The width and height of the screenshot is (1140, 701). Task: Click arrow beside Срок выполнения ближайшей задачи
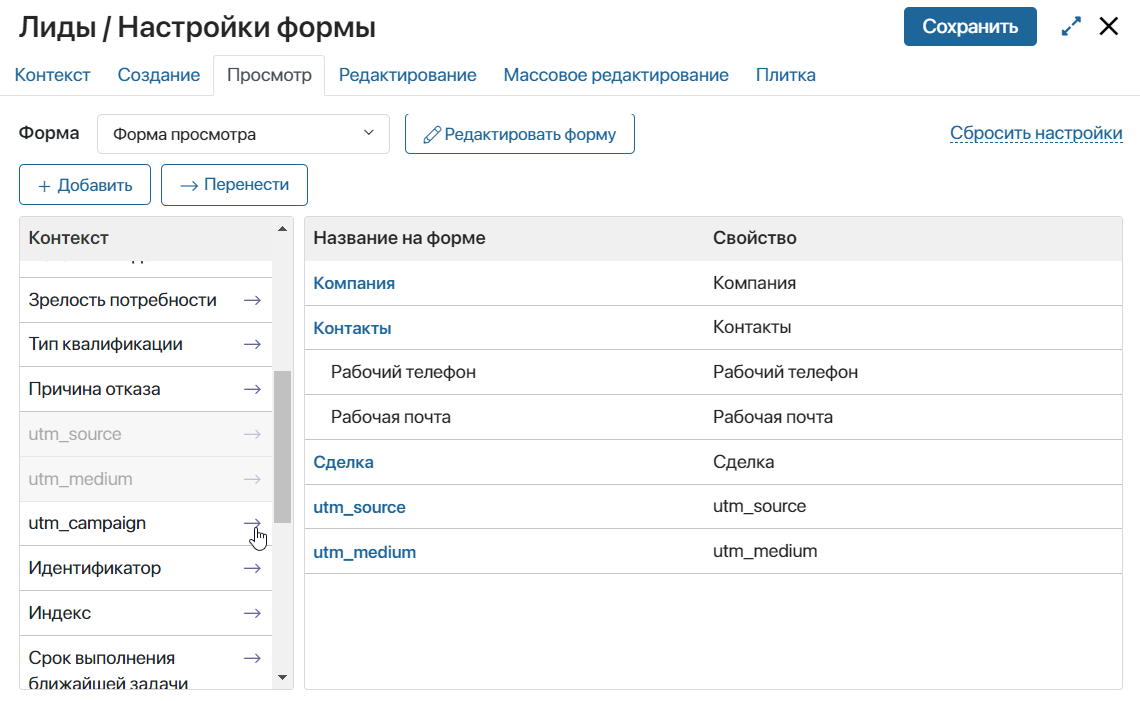252,658
